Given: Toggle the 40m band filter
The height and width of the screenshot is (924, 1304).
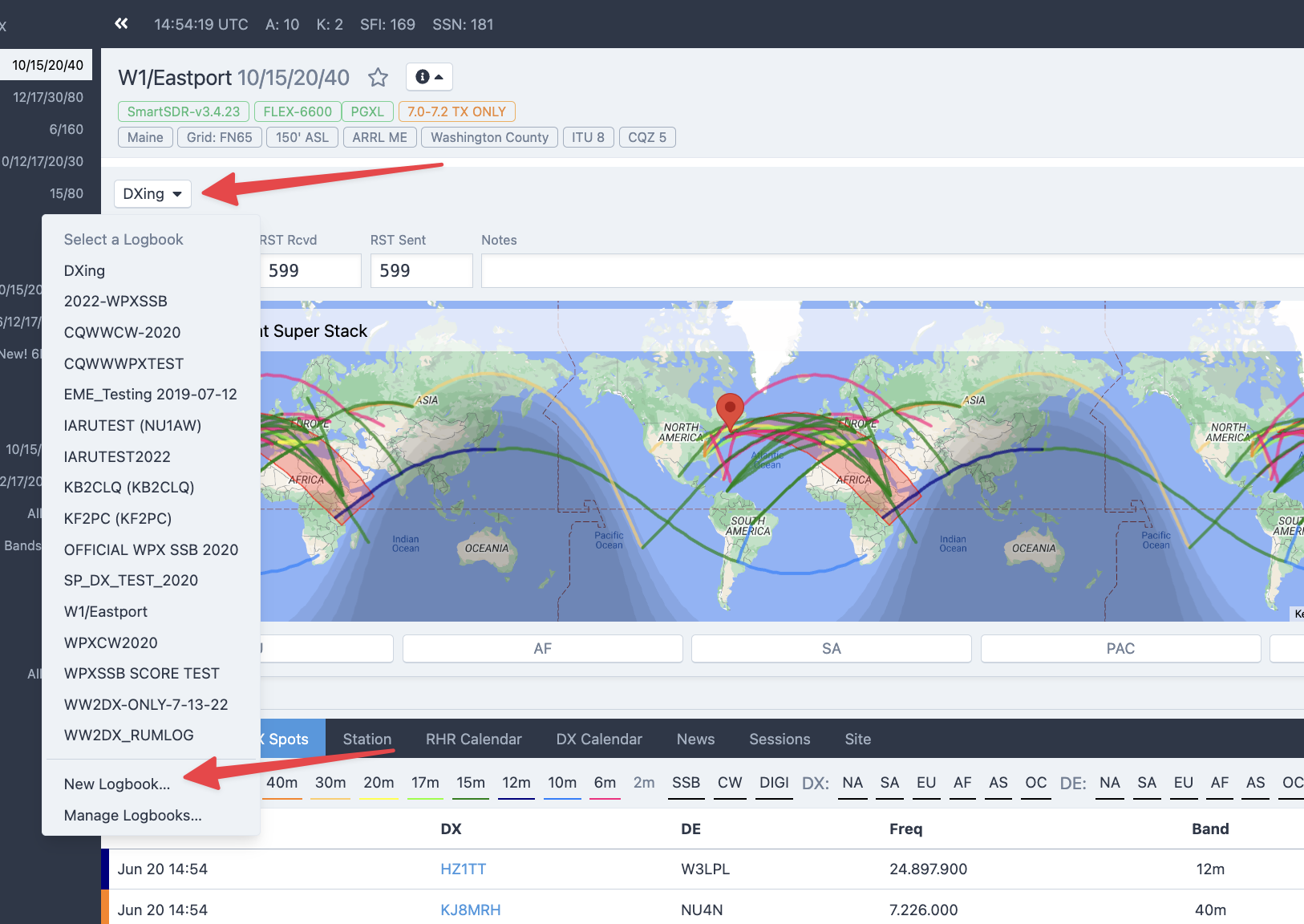Looking at the screenshot, I should pos(282,783).
